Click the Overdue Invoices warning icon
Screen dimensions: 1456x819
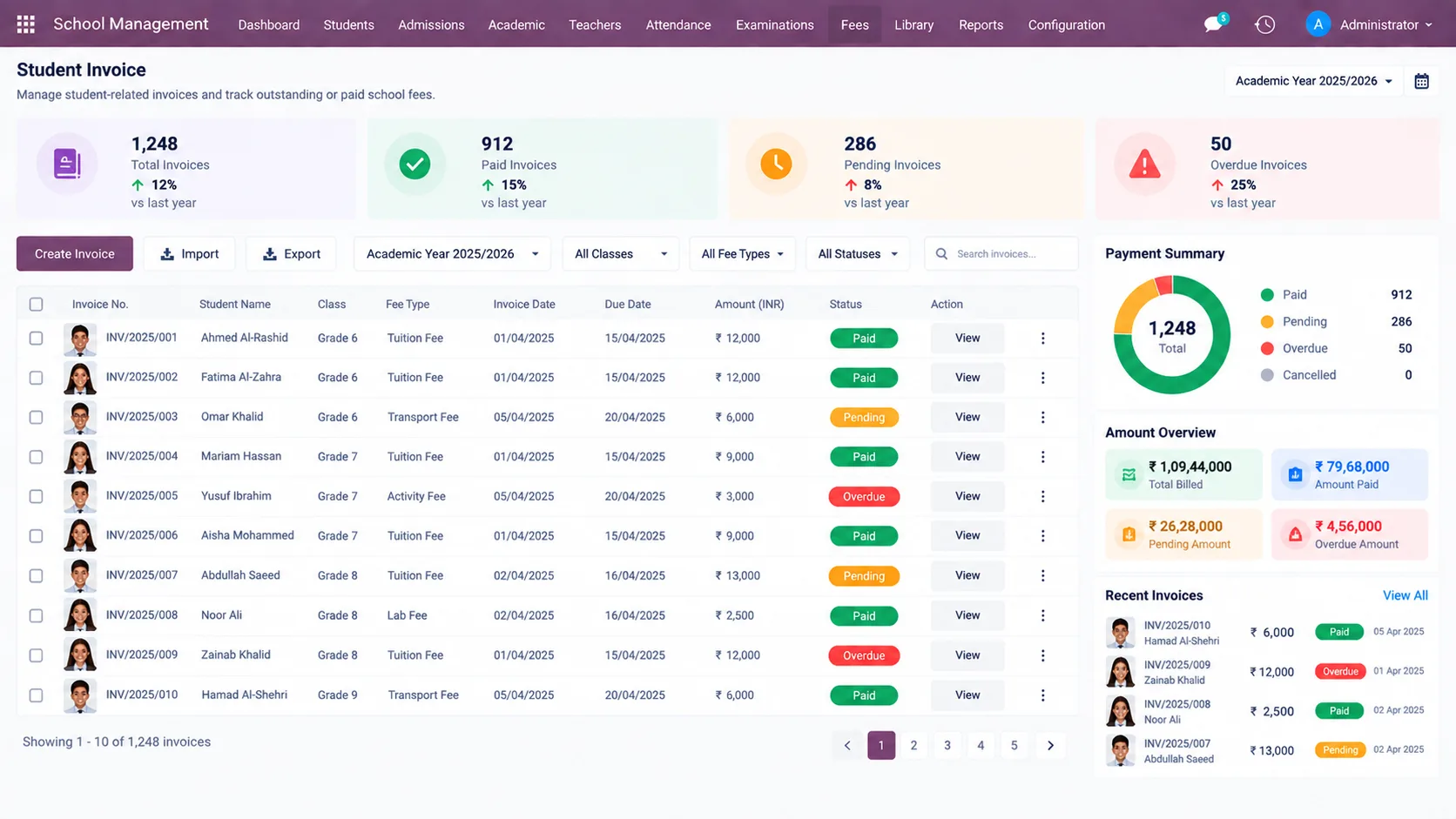(x=1144, y=164)
